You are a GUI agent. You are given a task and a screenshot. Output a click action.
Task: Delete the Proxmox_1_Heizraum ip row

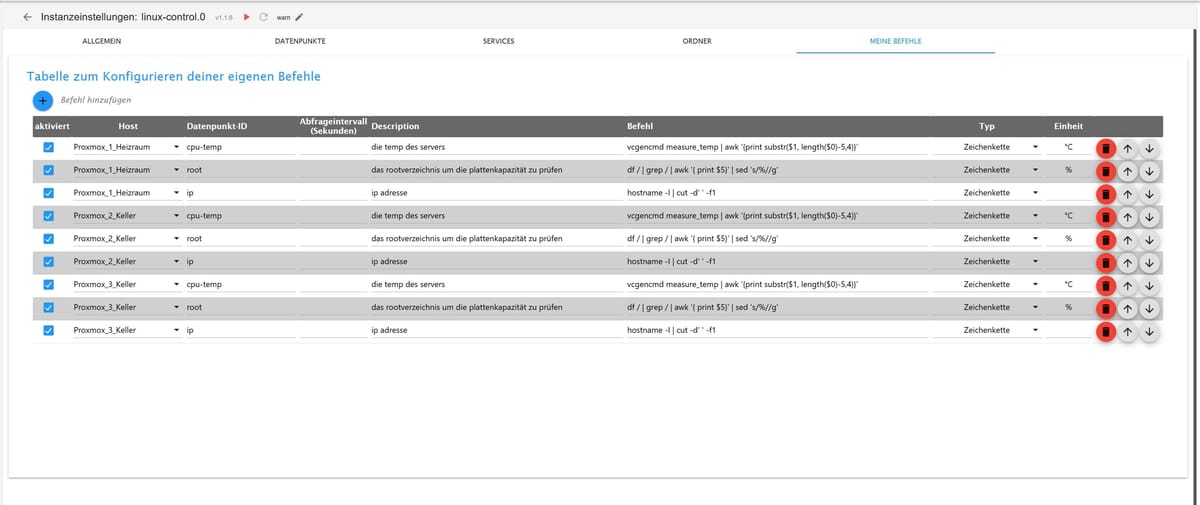click(1106, 194)
